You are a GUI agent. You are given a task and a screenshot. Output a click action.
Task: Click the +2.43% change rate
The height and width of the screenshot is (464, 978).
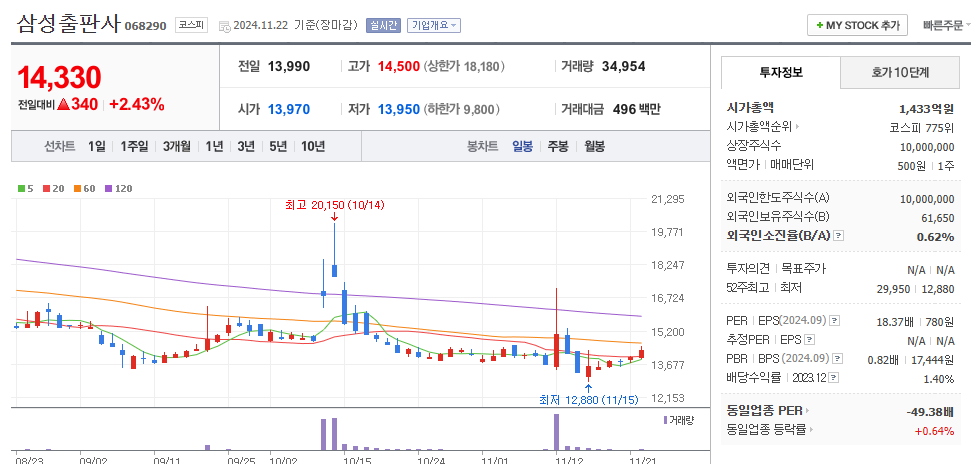(137, 105)
